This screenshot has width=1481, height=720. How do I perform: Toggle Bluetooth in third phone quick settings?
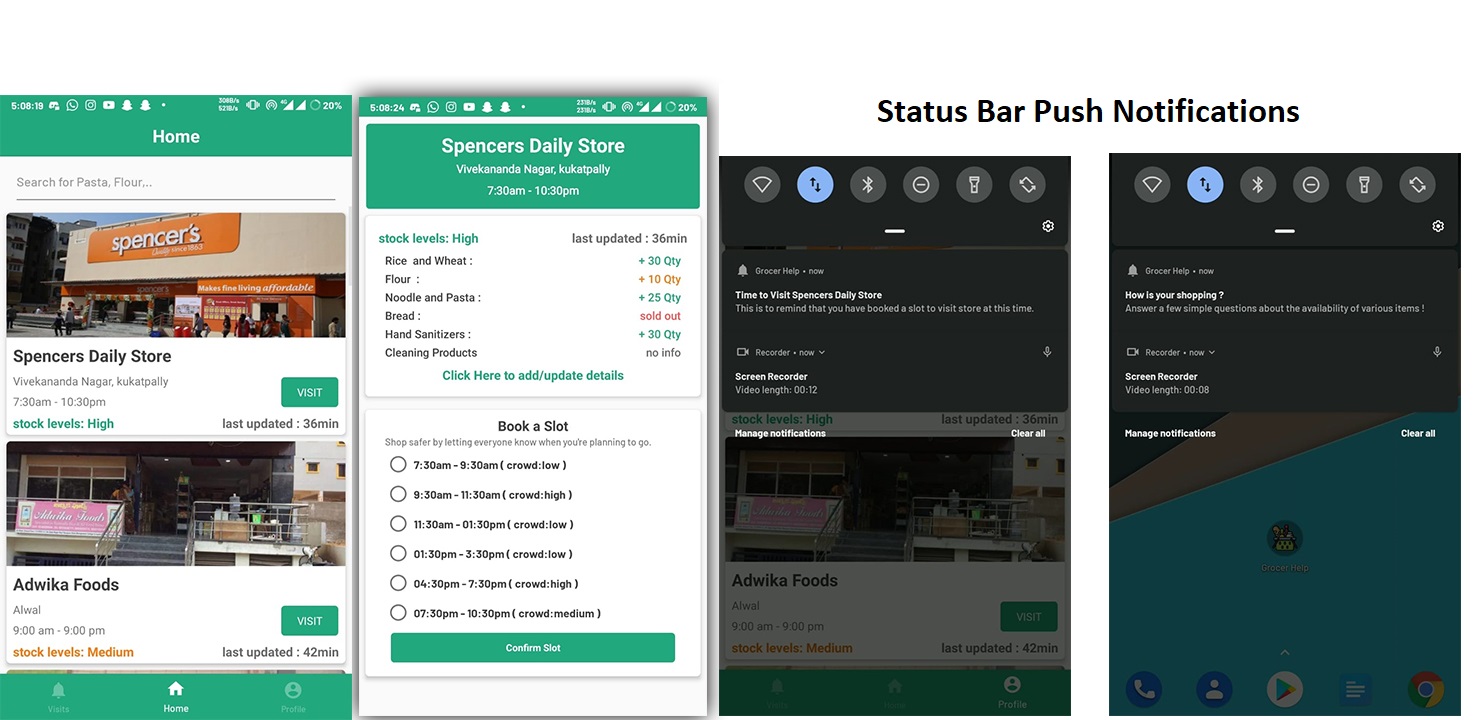[868, 184]
